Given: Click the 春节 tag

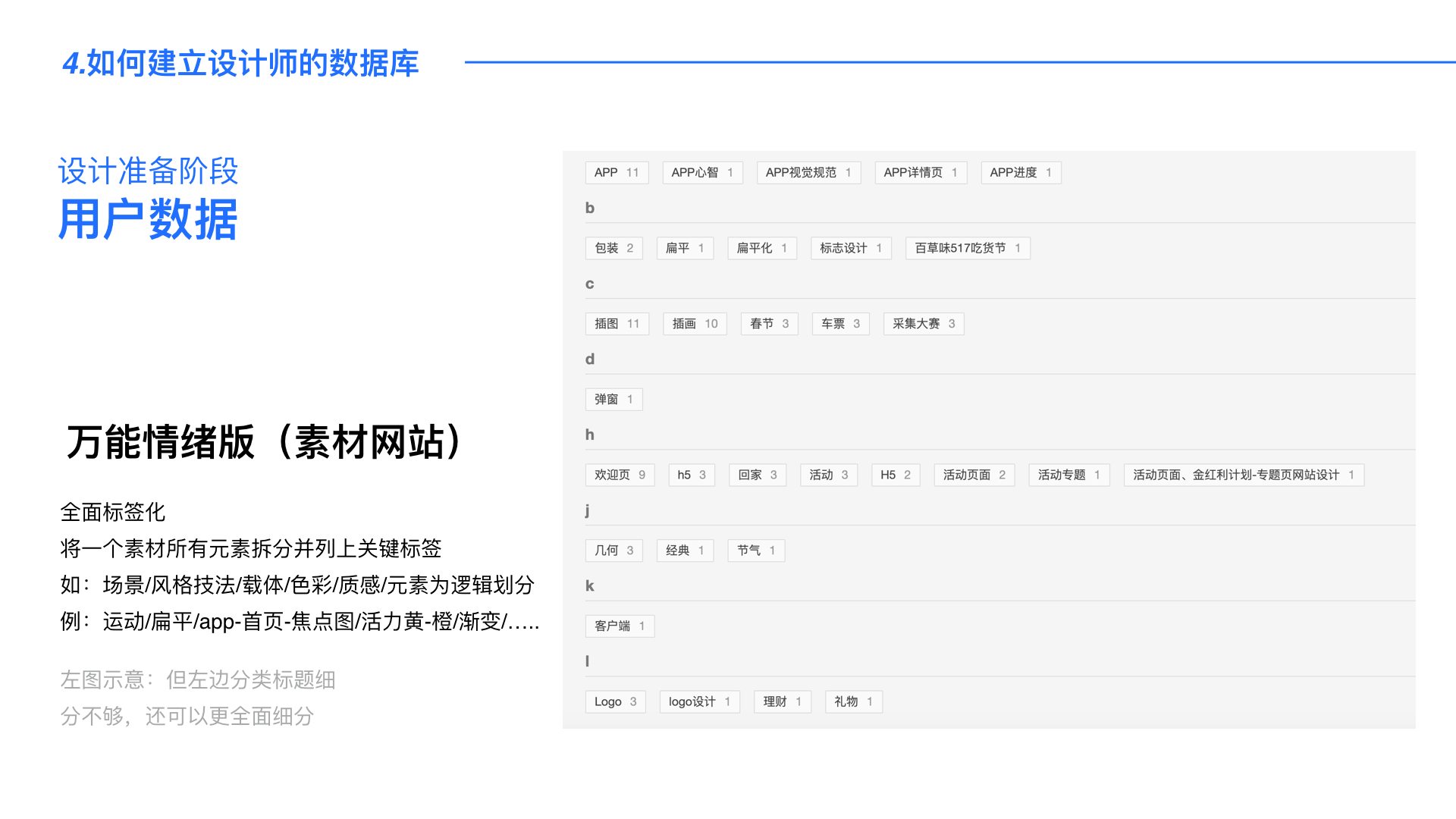Looking at the screenshot, I should pos(769,324).
